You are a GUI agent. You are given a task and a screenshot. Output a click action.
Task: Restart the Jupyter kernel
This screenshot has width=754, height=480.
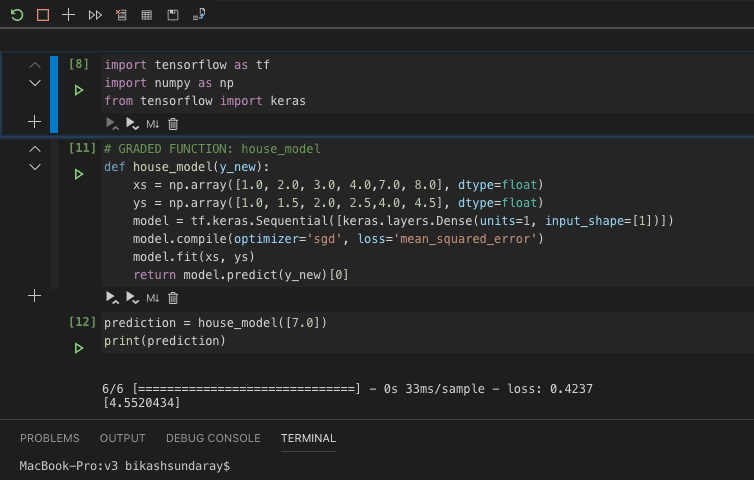click(16, 15)
